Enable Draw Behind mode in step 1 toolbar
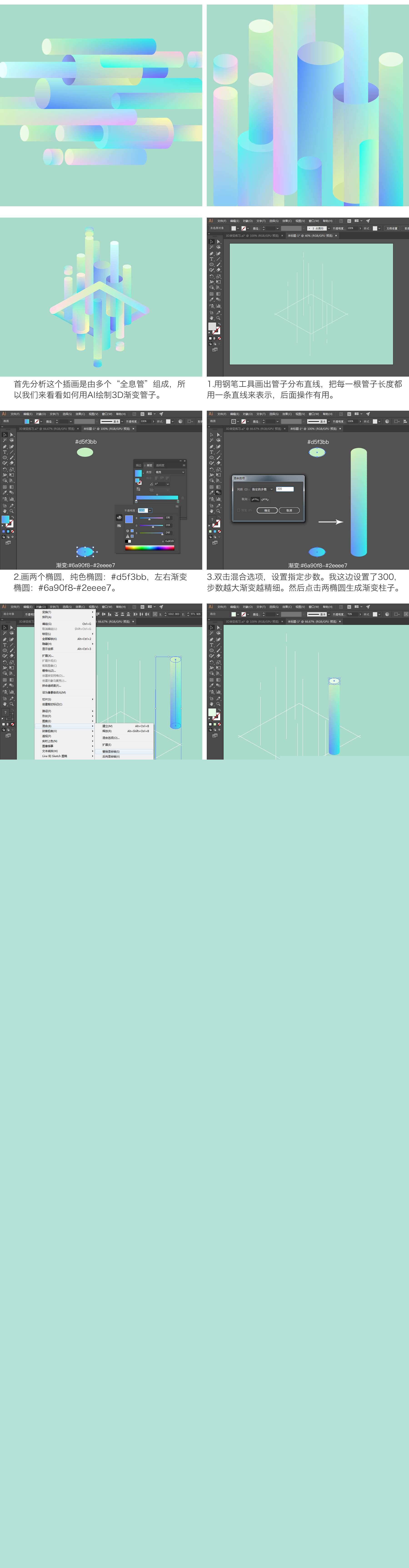This screenshot has height=1568, width=409. tap(215, 344)
